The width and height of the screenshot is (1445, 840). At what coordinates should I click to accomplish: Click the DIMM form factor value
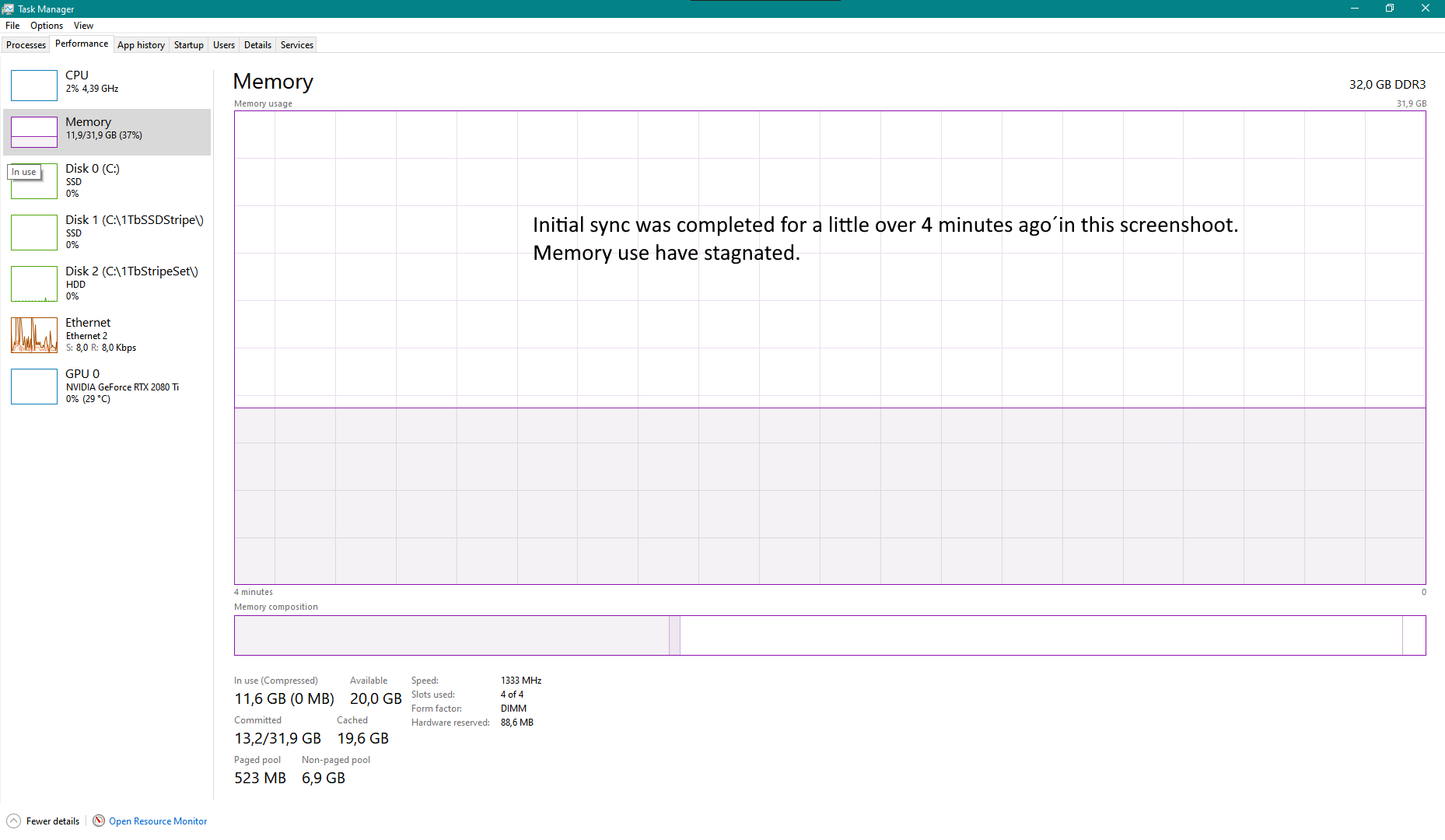(513, 709)
